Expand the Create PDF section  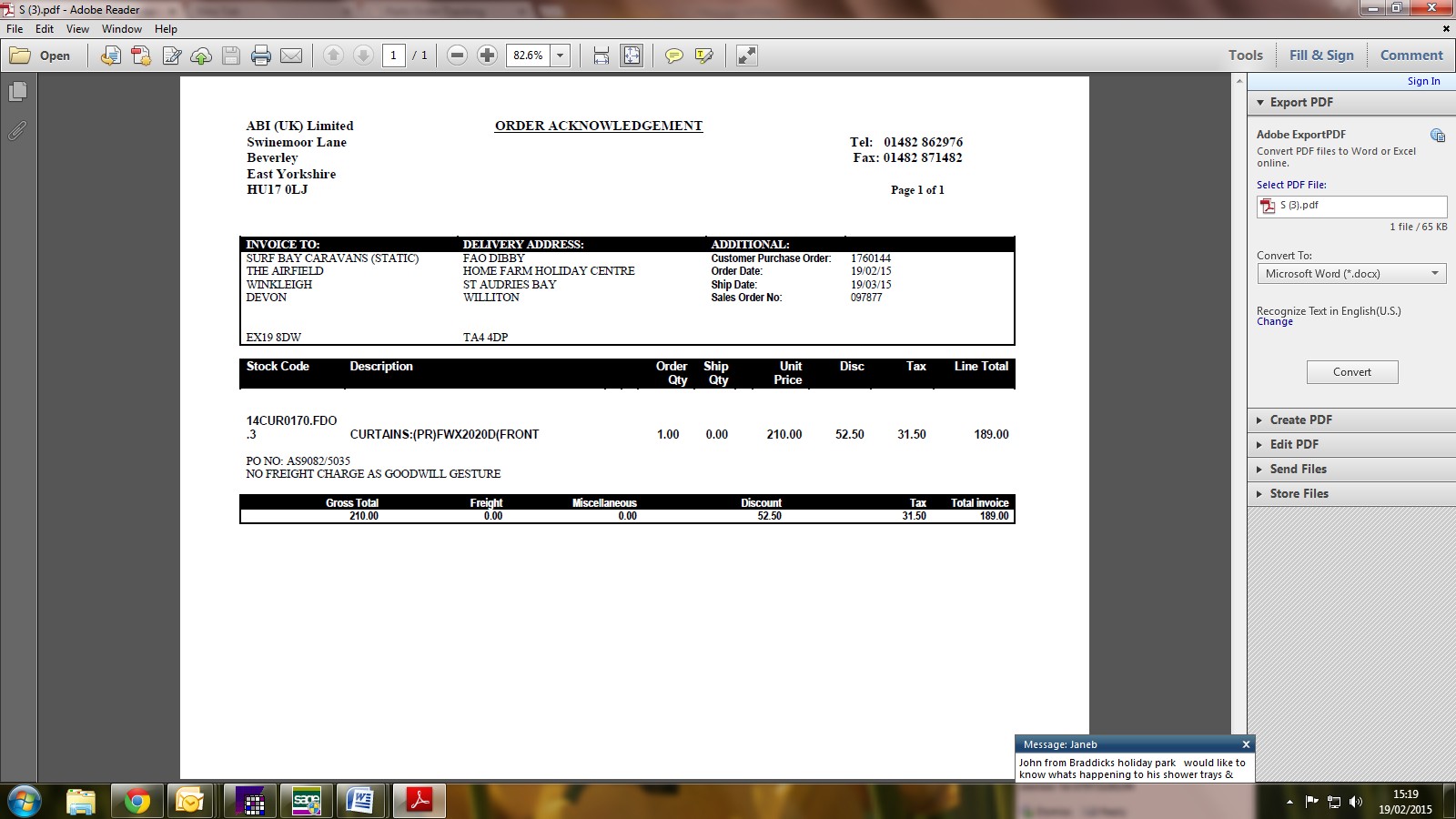(1300, 420)
